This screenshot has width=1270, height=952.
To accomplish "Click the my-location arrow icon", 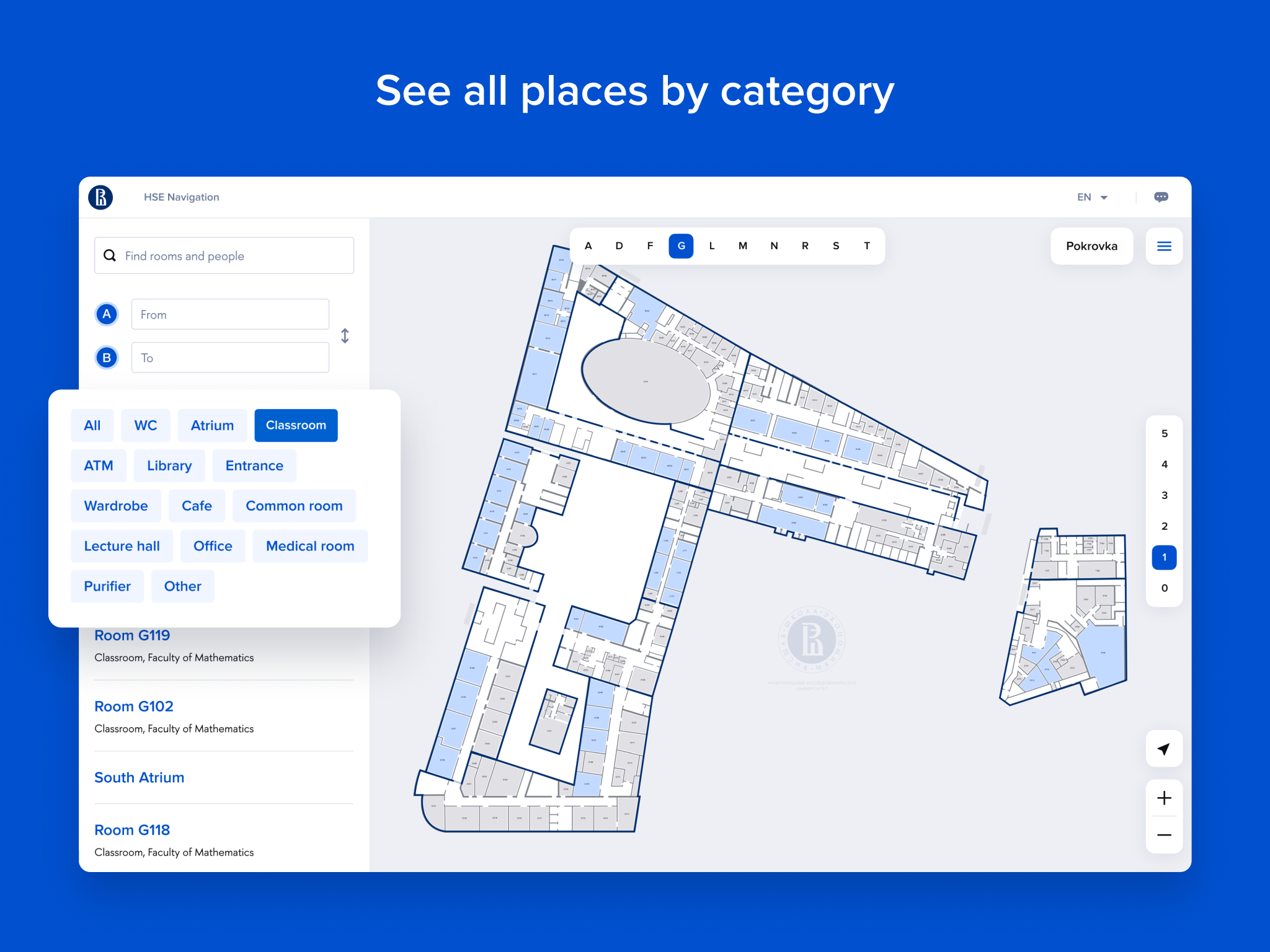I will 1164,749.
